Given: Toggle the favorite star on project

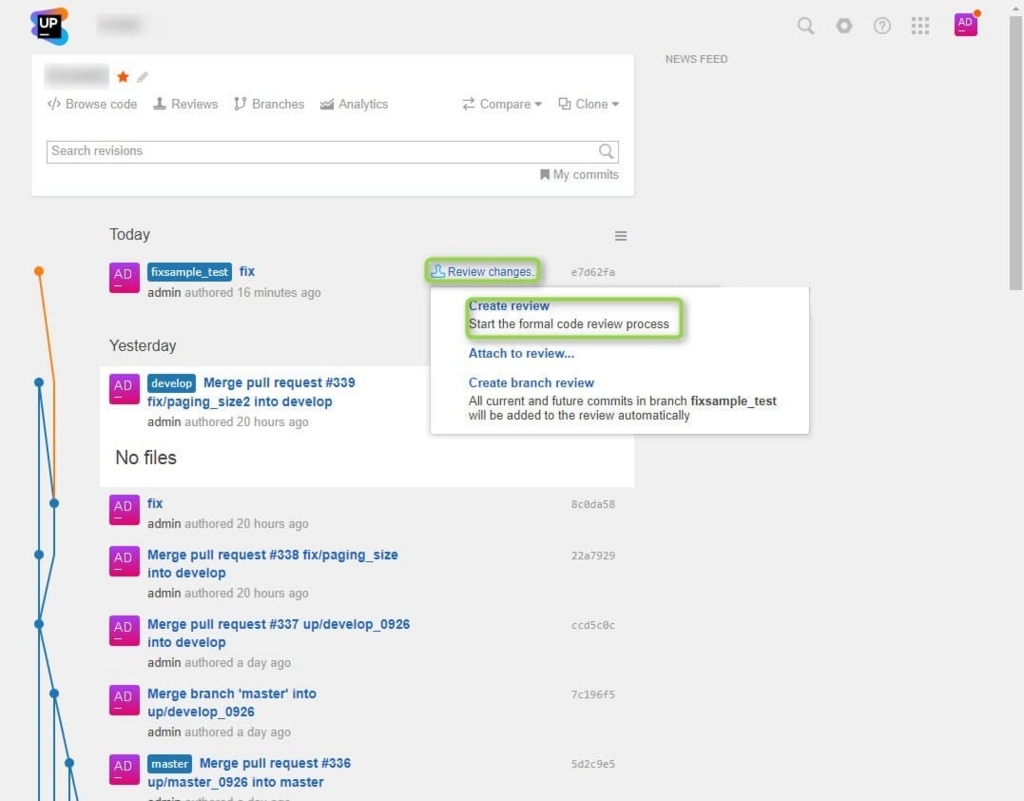Looking at the screenshot, I should 123,77.
